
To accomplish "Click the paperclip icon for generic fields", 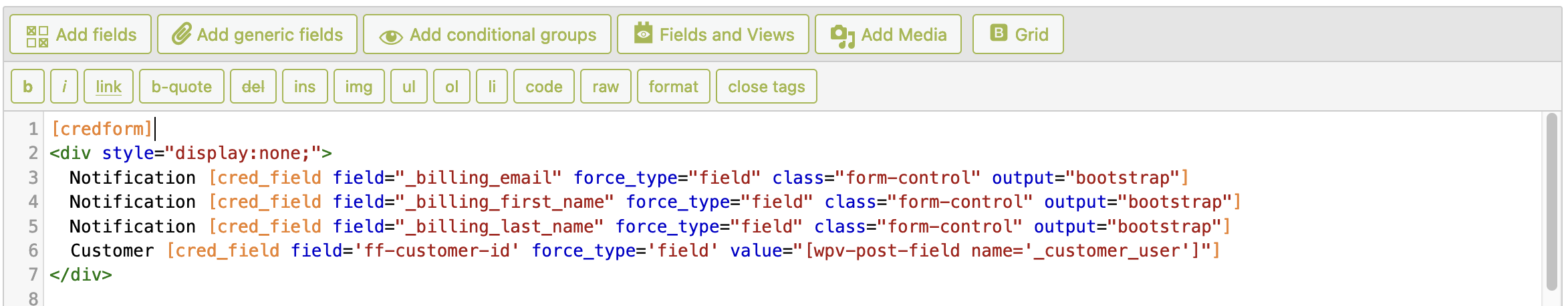I will 181,35.
